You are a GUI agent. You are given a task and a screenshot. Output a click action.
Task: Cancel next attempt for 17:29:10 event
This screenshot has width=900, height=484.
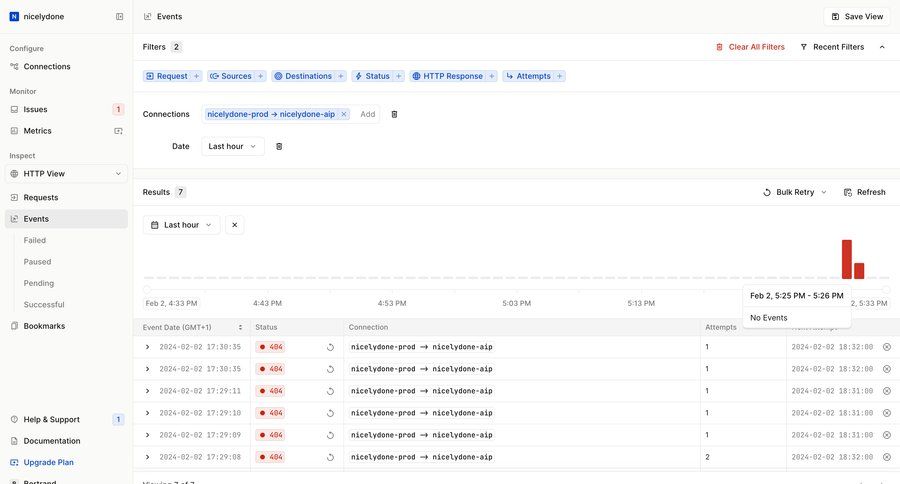pyautogui.click(x=887, y=413)
